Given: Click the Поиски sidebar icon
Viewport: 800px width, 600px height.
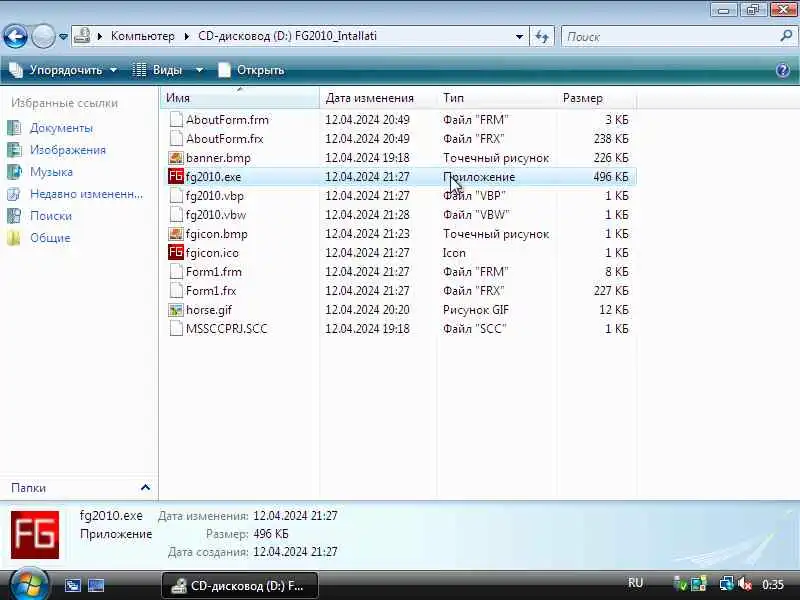Looking at the screenshot, I should pos(14,215).
